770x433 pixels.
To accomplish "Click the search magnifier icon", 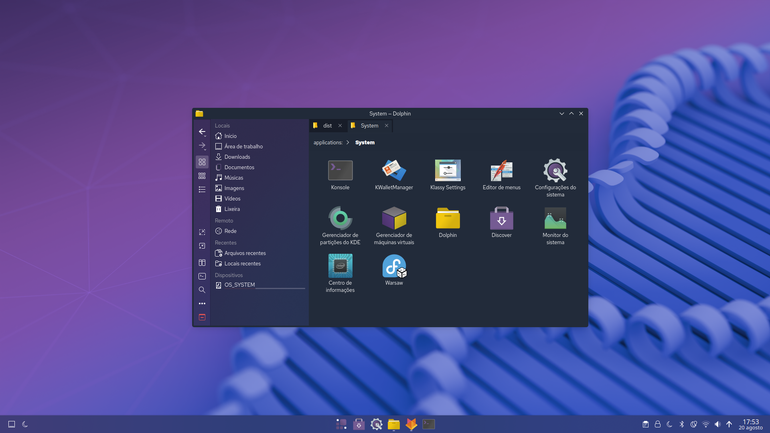I will 202,290.
